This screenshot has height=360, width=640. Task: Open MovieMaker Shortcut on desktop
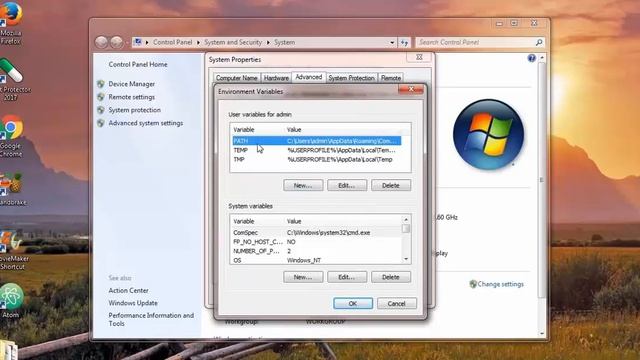[11, 242]
